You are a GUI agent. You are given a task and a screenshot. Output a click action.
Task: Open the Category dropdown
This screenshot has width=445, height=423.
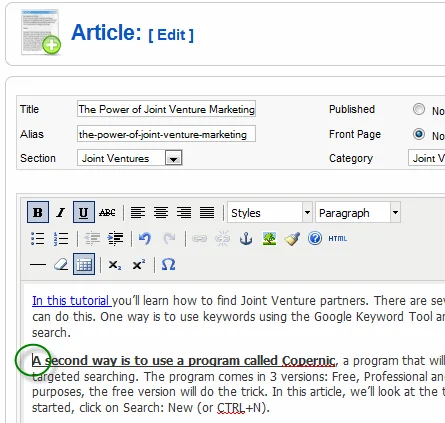[x=427, y=158]
